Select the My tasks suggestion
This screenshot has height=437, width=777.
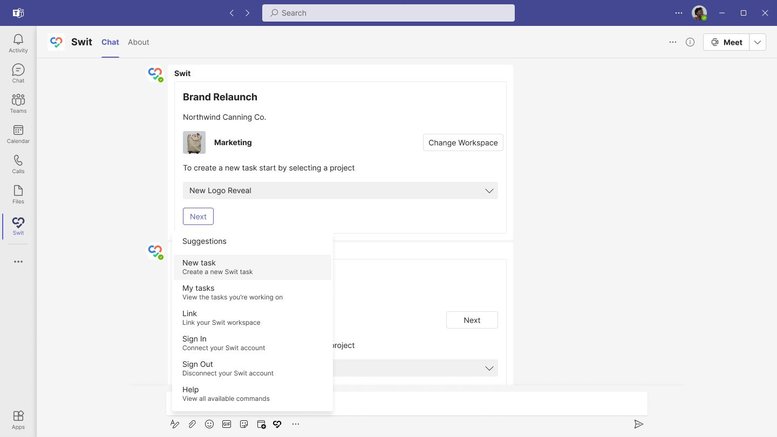[x=253, y=292]
